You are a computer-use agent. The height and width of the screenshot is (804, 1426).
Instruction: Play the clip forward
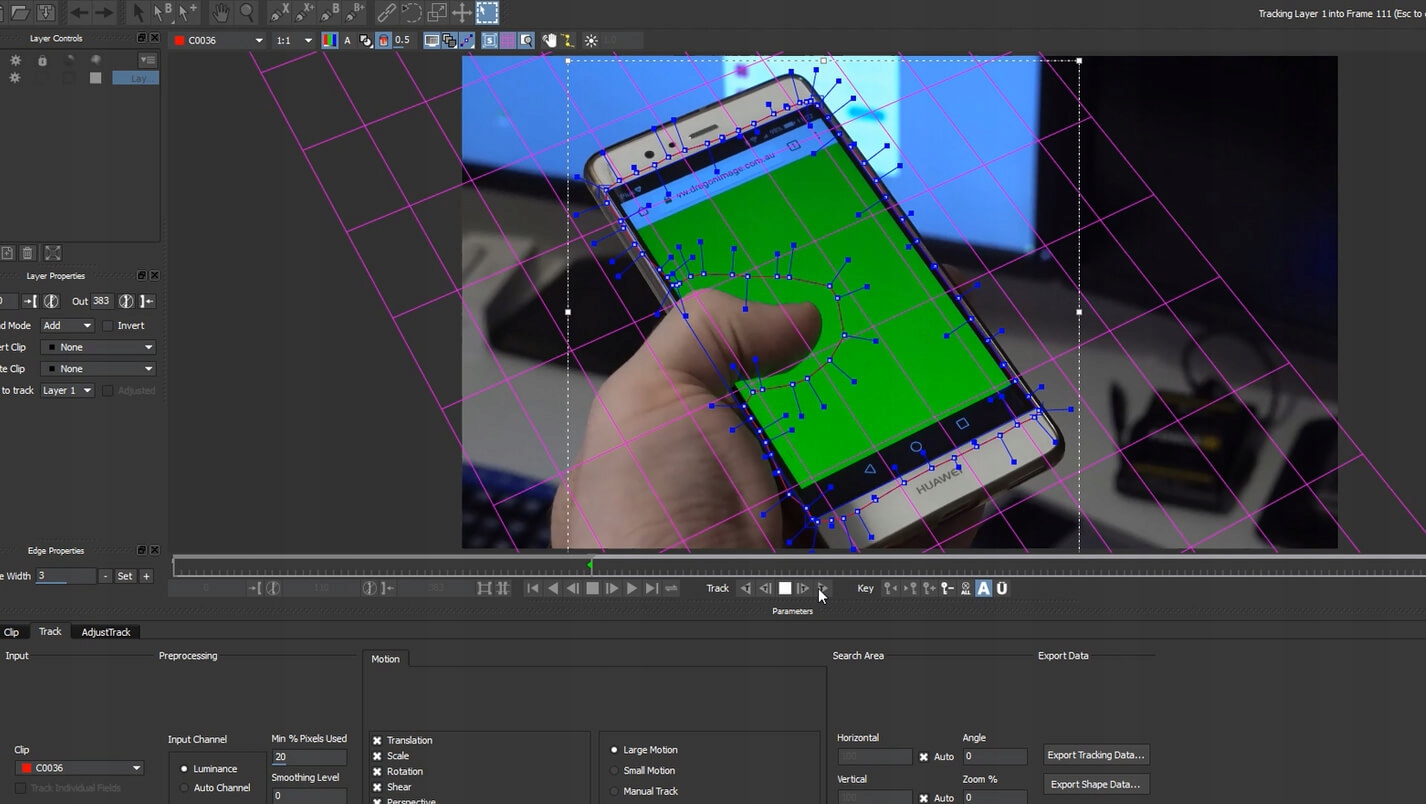coord(632,589)
